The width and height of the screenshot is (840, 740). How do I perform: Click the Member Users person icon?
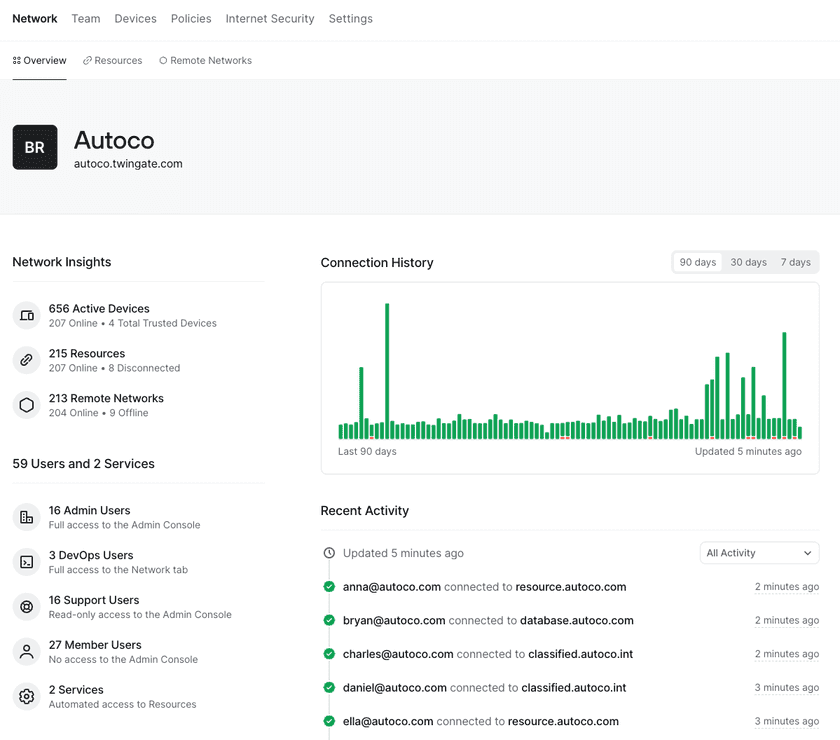pos(26,652)
